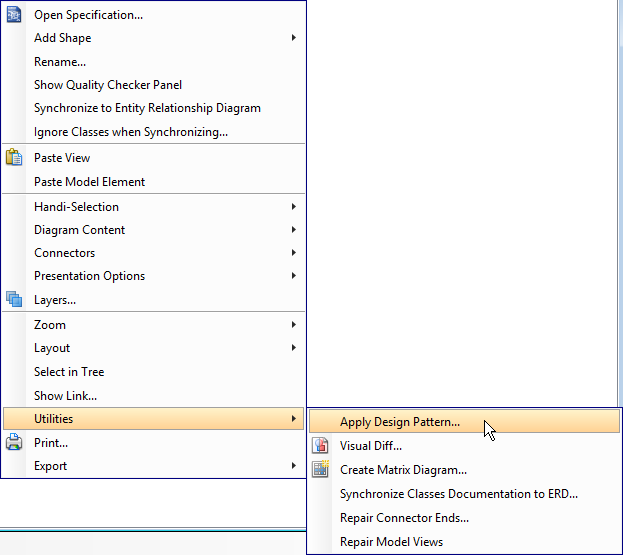
Task: Expand the Zoom submenu arrow
Action: point(294,325)
